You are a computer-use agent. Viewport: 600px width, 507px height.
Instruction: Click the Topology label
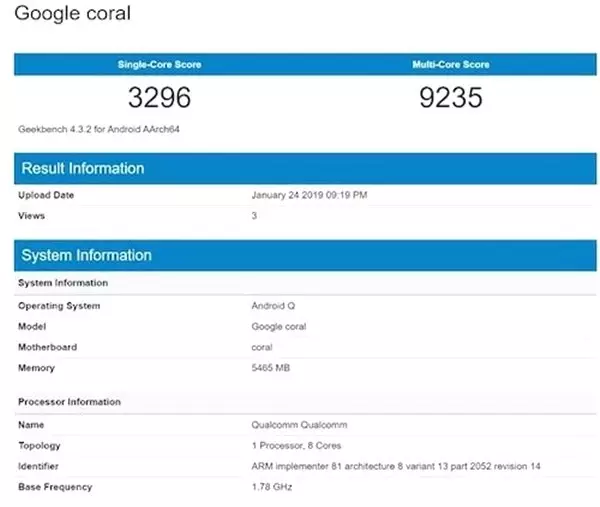(39, 446)
